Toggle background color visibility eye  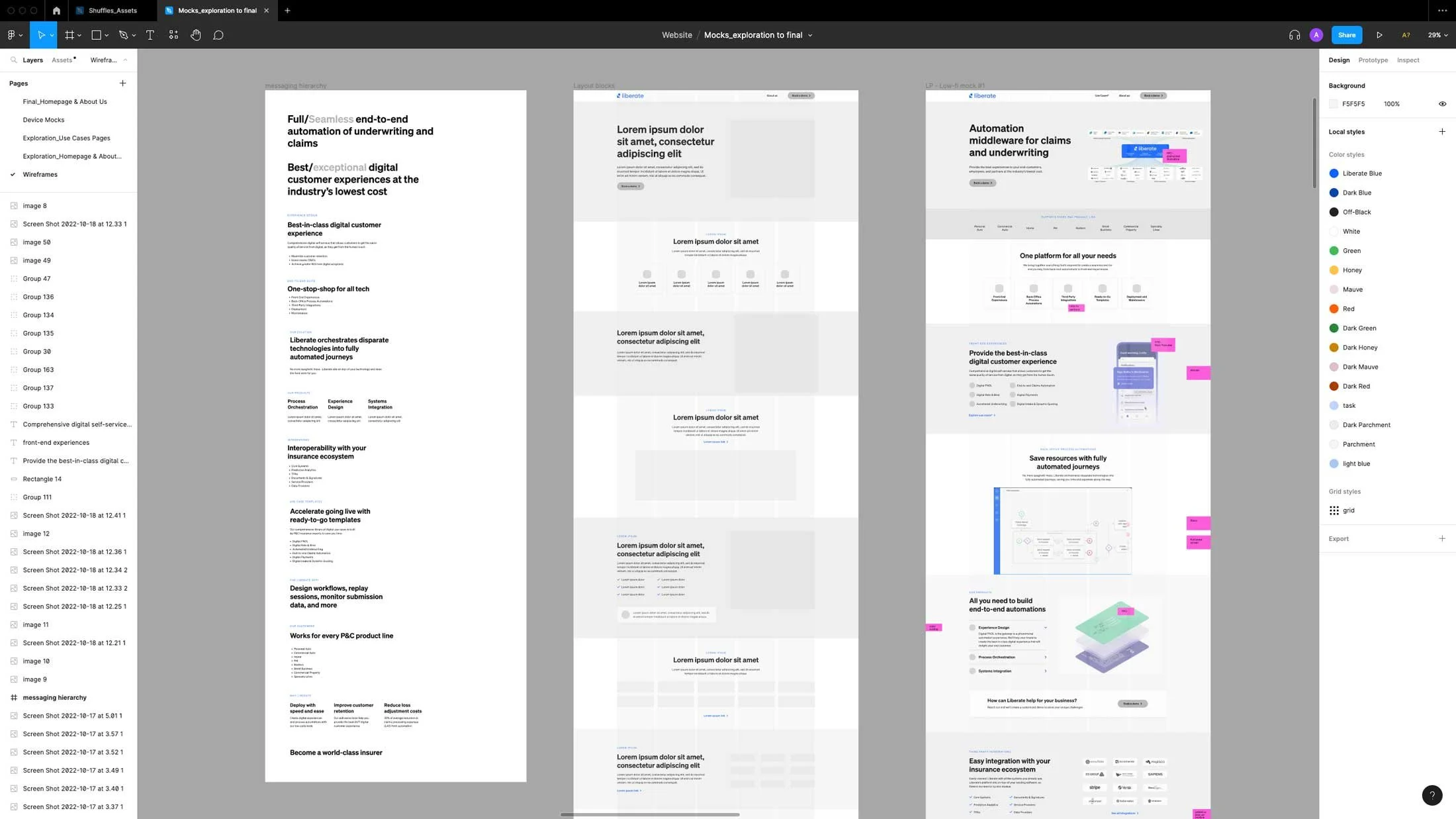1442,104
